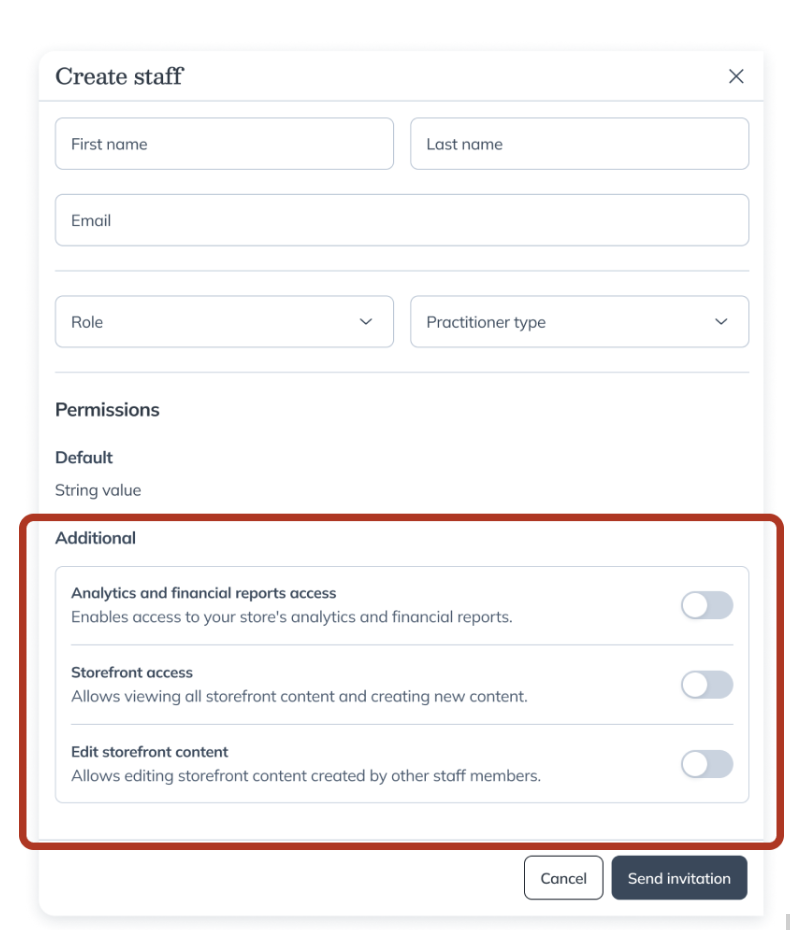Select the String value text
The height and width of the screenshot is (930, 802).
point(98,491)
